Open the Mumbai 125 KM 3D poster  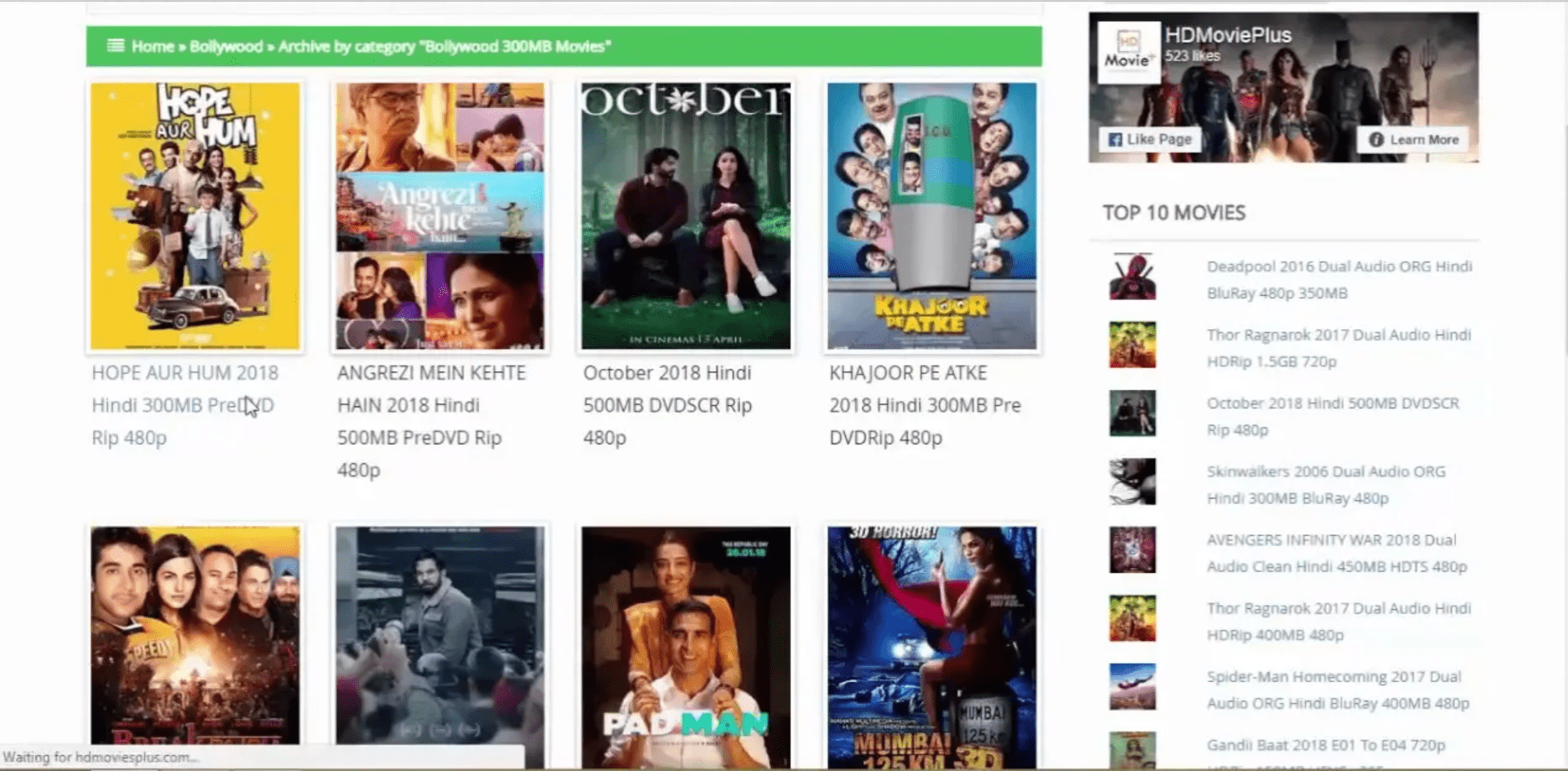[932, 648]
